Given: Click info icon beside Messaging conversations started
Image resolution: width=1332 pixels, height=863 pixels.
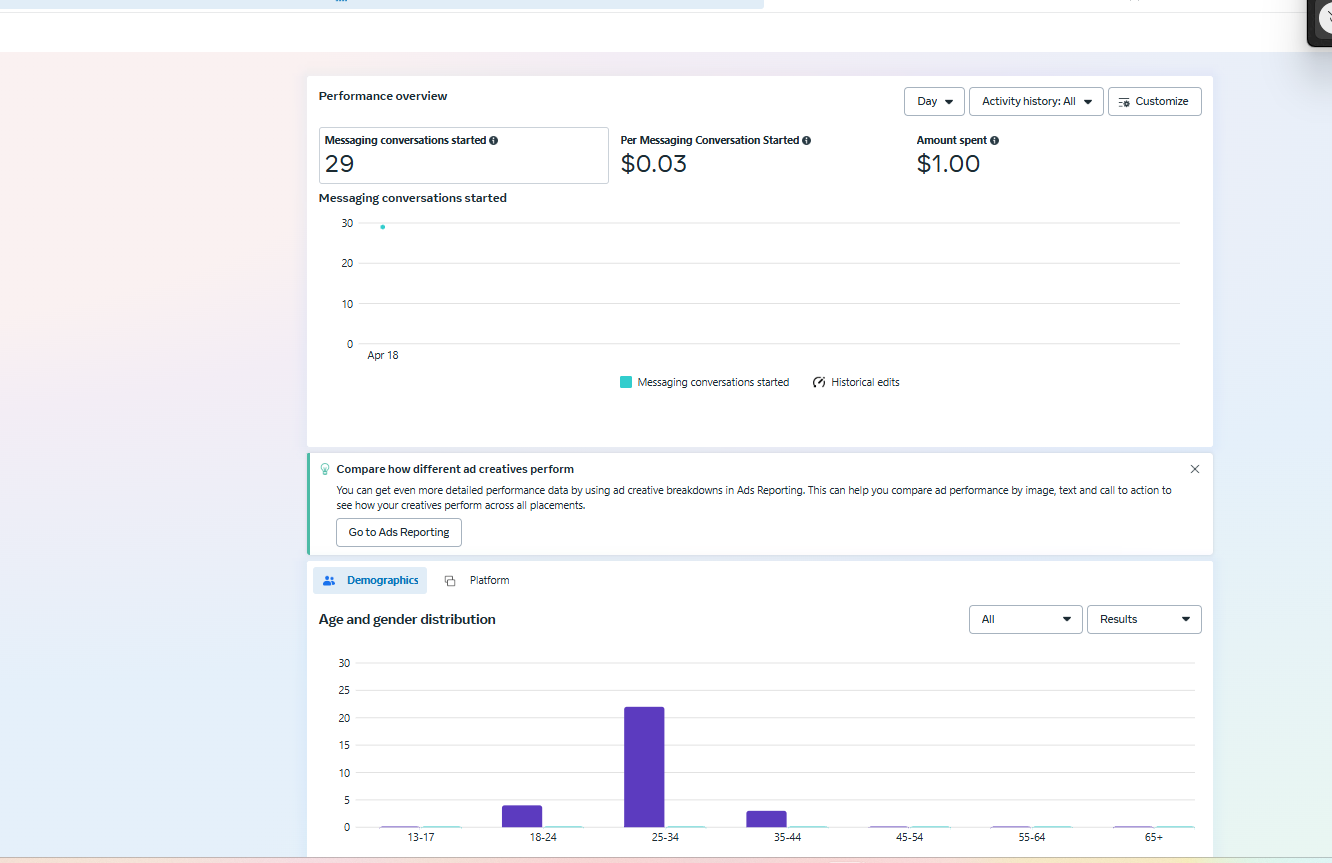Looking at the screenshot, I should pyautogui.click(x=494, y=141).
